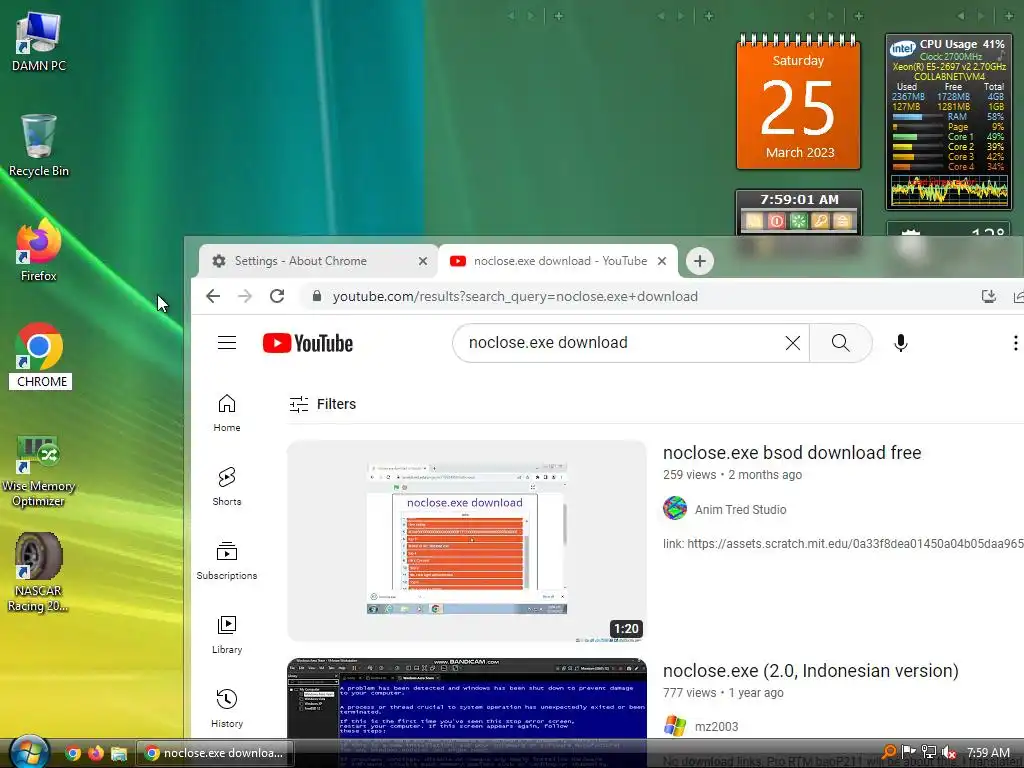The width and height of the screenshot is (1024, 768).
Task: Switch to the Settings - About Chrome tab
Action: (x=318, y=261)
